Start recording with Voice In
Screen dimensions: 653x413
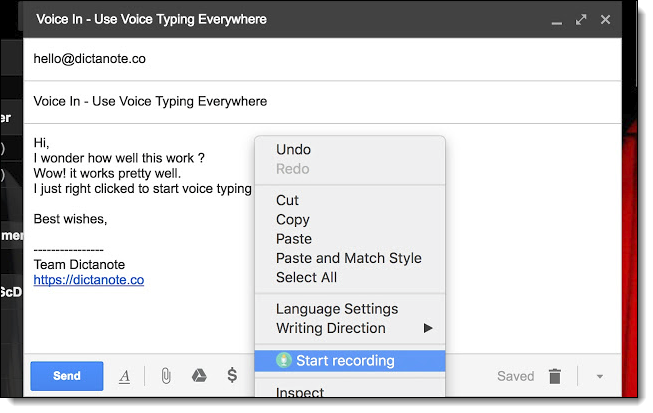(350, 361)
